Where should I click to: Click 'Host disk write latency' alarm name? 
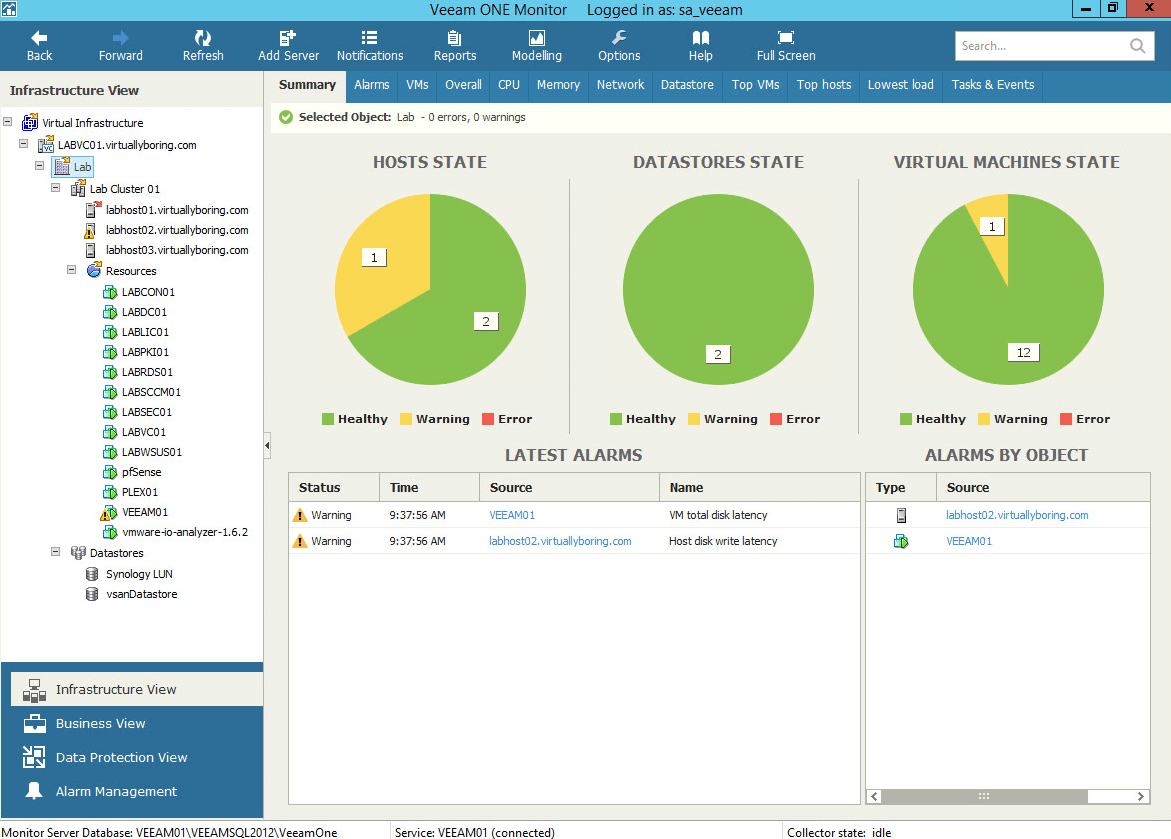tap(723, 541)
